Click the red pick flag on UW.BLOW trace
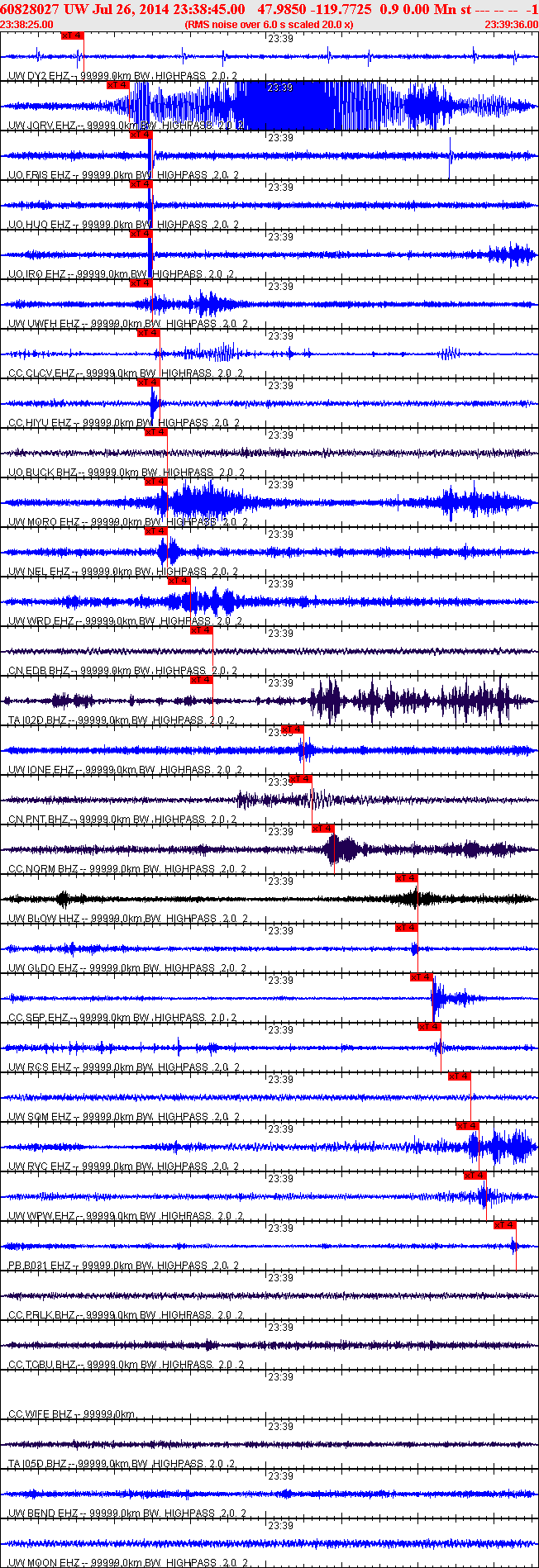Screen dimensions: 539x1568 [x=407, y=877]
